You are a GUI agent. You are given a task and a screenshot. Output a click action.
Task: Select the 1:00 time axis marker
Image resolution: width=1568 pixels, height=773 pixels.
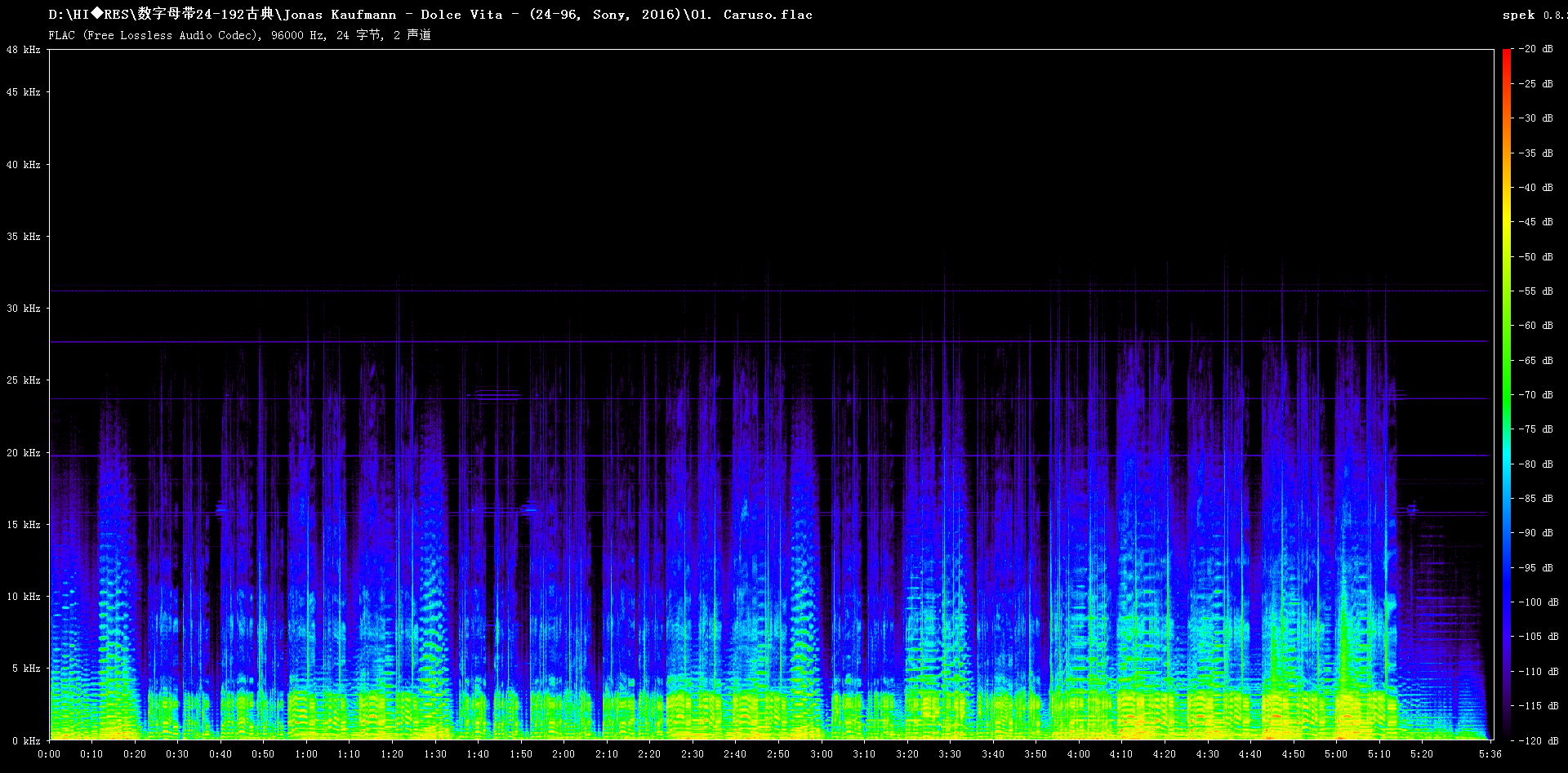point(306,754)
